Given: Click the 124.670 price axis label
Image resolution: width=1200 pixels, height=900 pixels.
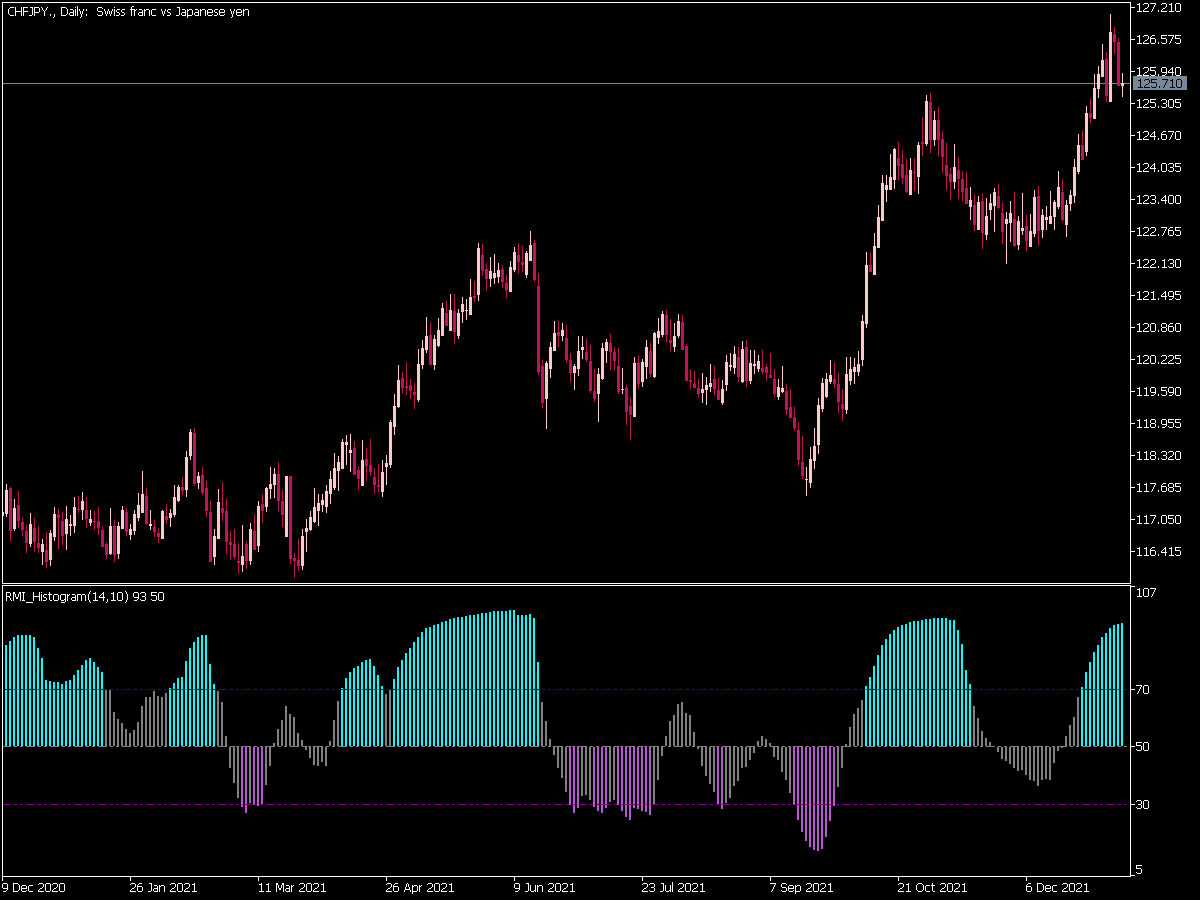Looking at the screenshot, I should coord(1159,136).
